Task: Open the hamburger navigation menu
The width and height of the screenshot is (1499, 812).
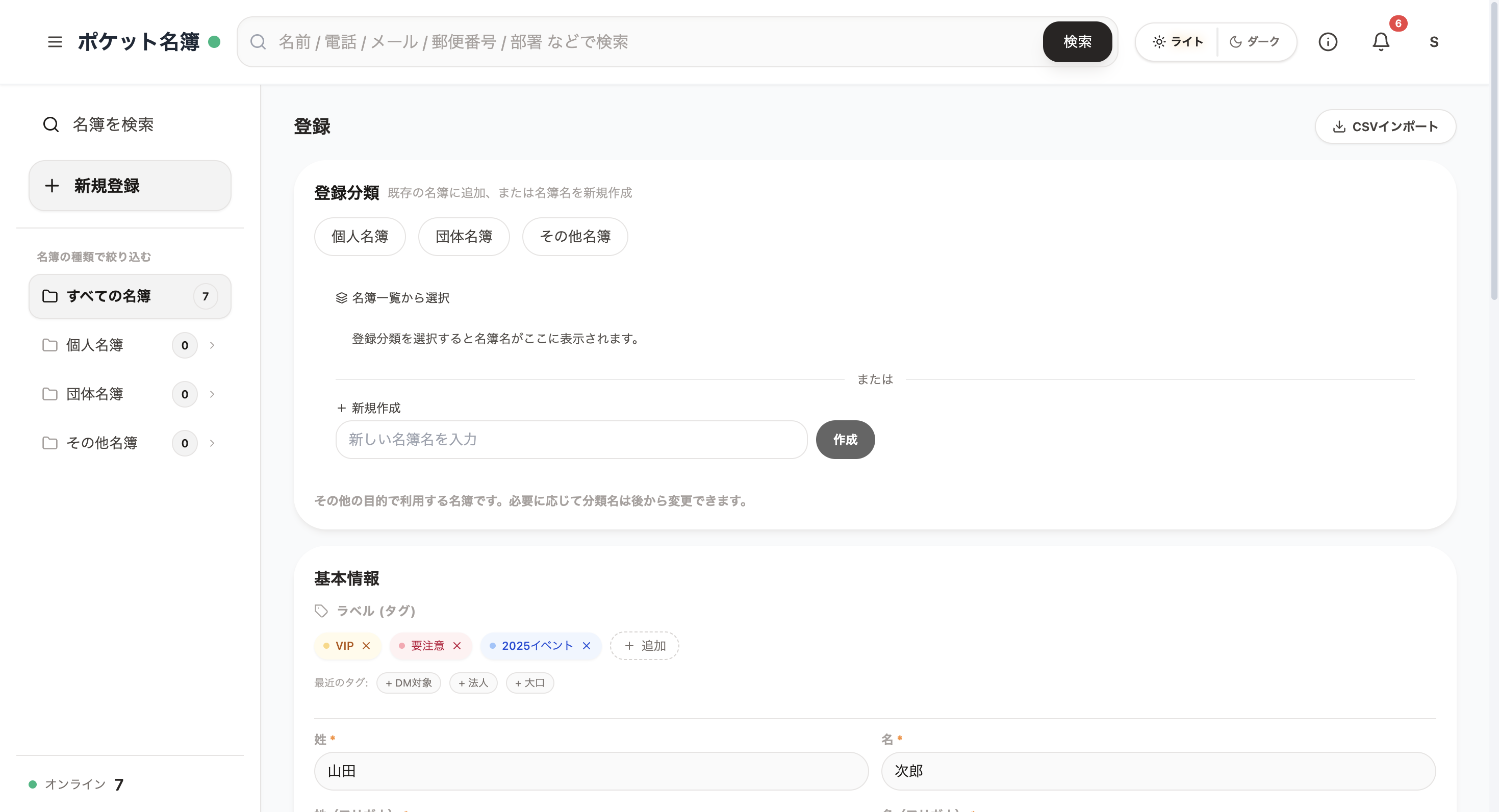Action: (x=55, y=41)
